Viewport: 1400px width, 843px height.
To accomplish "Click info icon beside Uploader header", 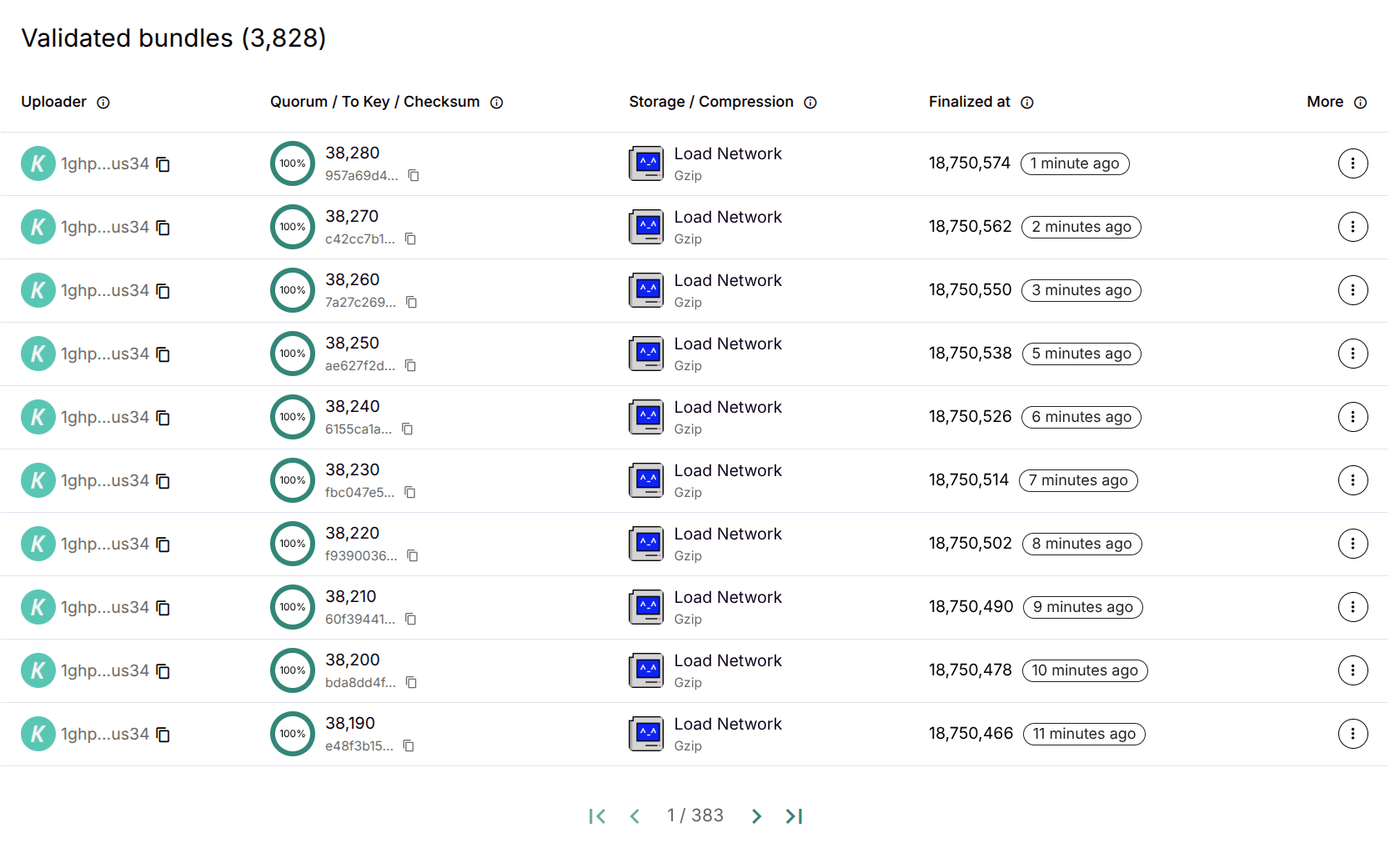I will point(103,103).
